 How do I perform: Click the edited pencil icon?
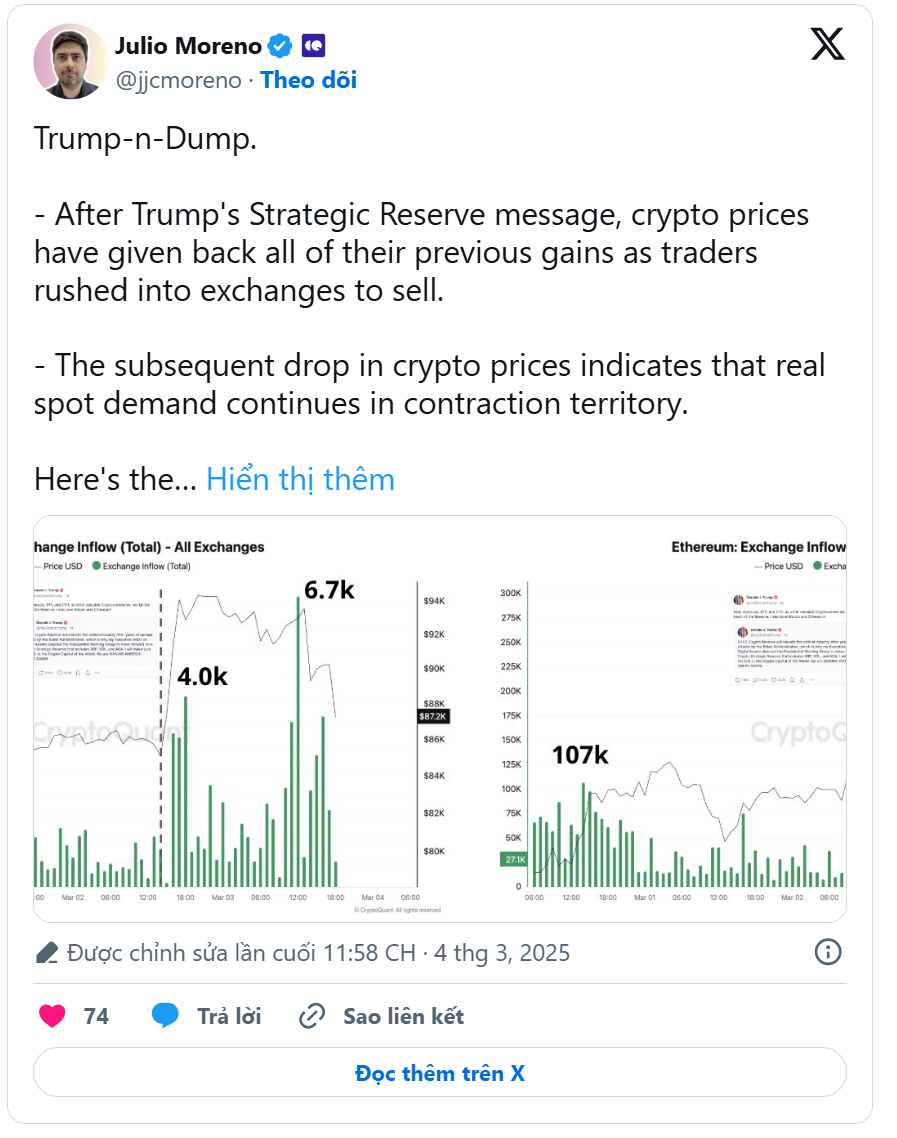click(x=46, y=952)
